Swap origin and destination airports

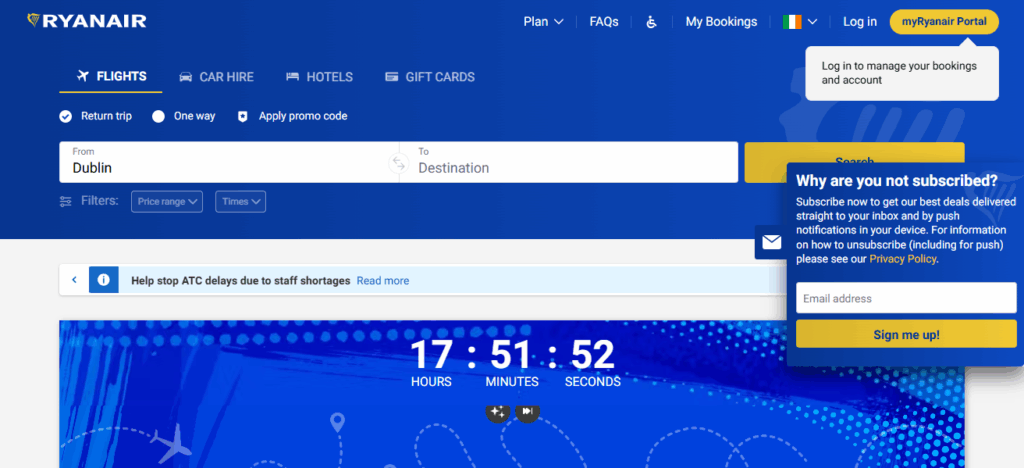pos(398,162)
